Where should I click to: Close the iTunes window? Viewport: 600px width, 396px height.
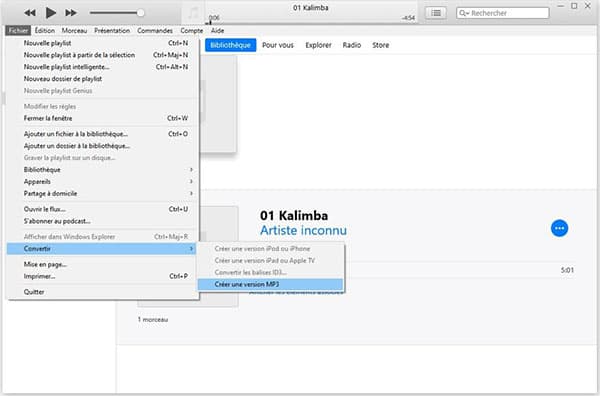click(x=588, y=6)
